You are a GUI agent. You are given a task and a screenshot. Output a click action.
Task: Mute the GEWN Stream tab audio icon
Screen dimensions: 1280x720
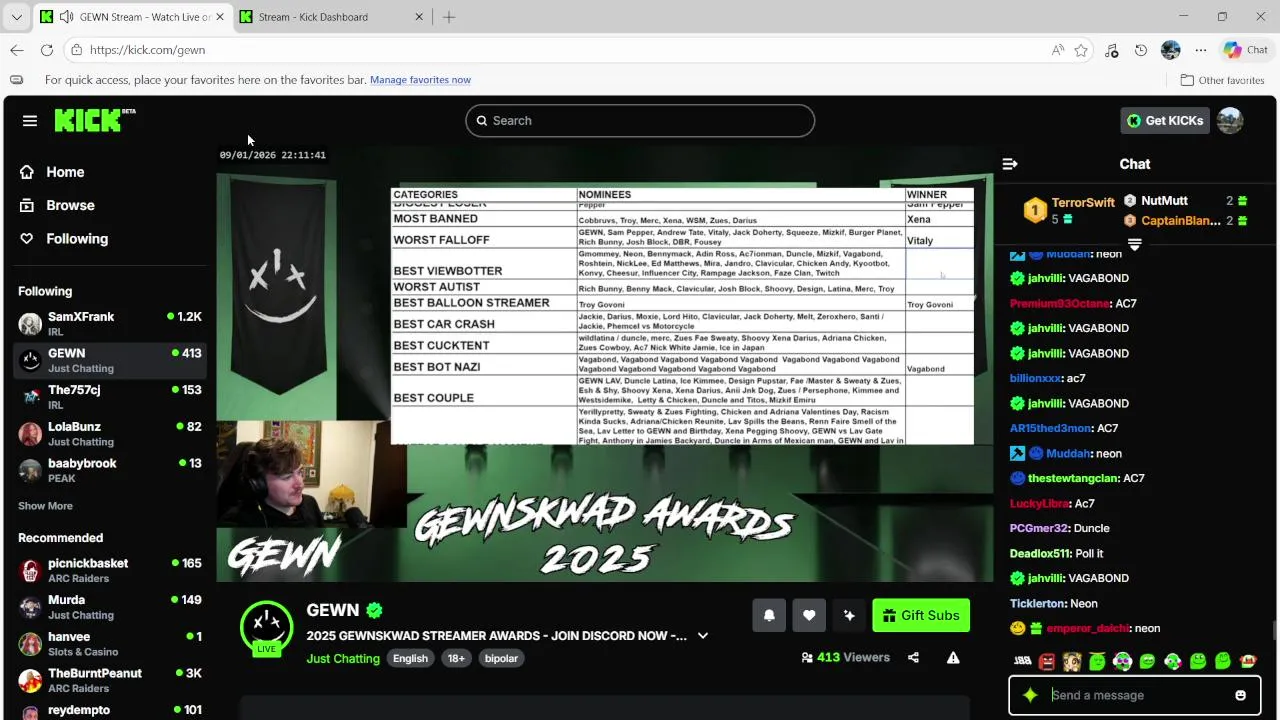click(x=66, y=17)
